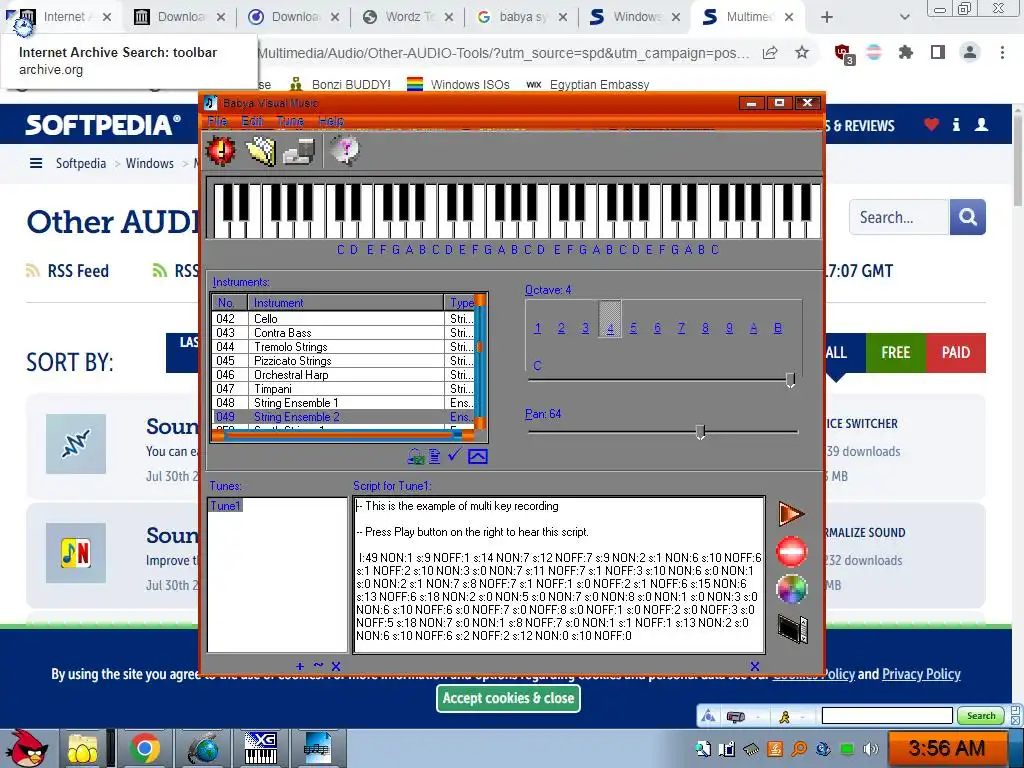Click the document-lines icon under Instruments list
The image size is (1024, 768).
(x=434, y=456)
